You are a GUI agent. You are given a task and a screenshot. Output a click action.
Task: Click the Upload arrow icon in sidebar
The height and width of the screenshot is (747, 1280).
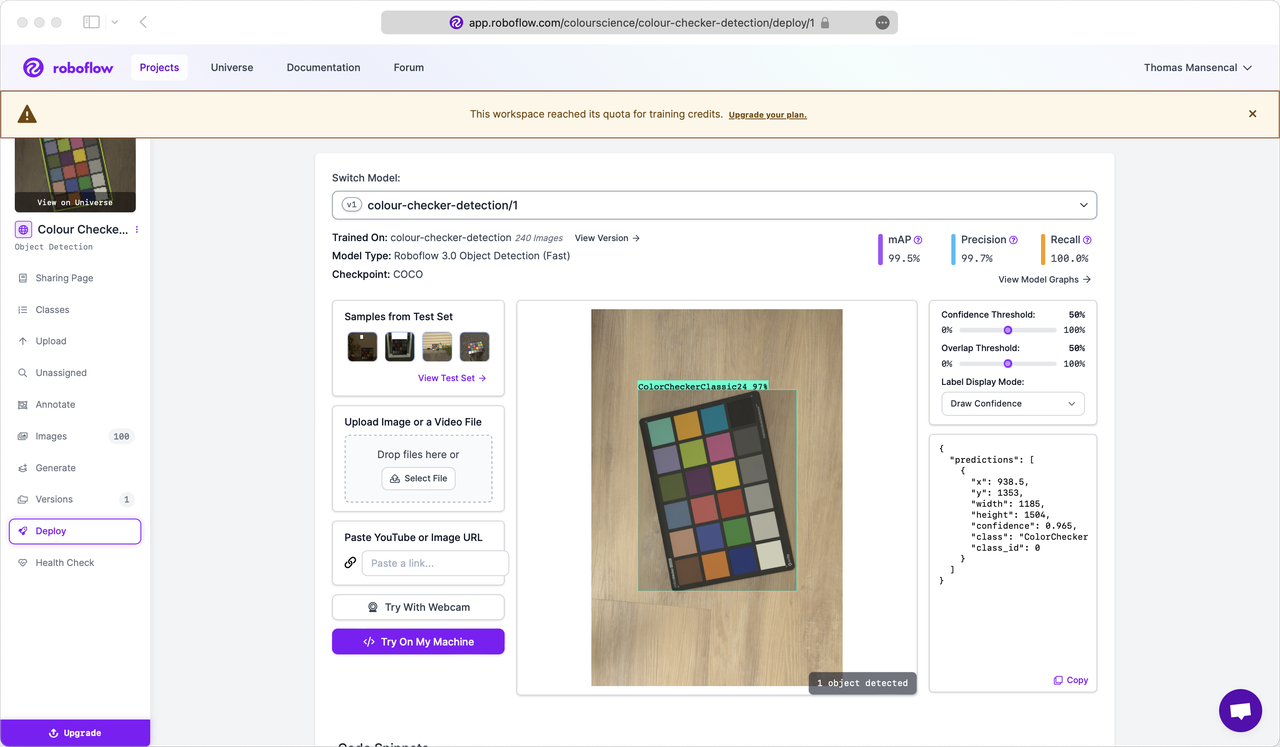23,341
